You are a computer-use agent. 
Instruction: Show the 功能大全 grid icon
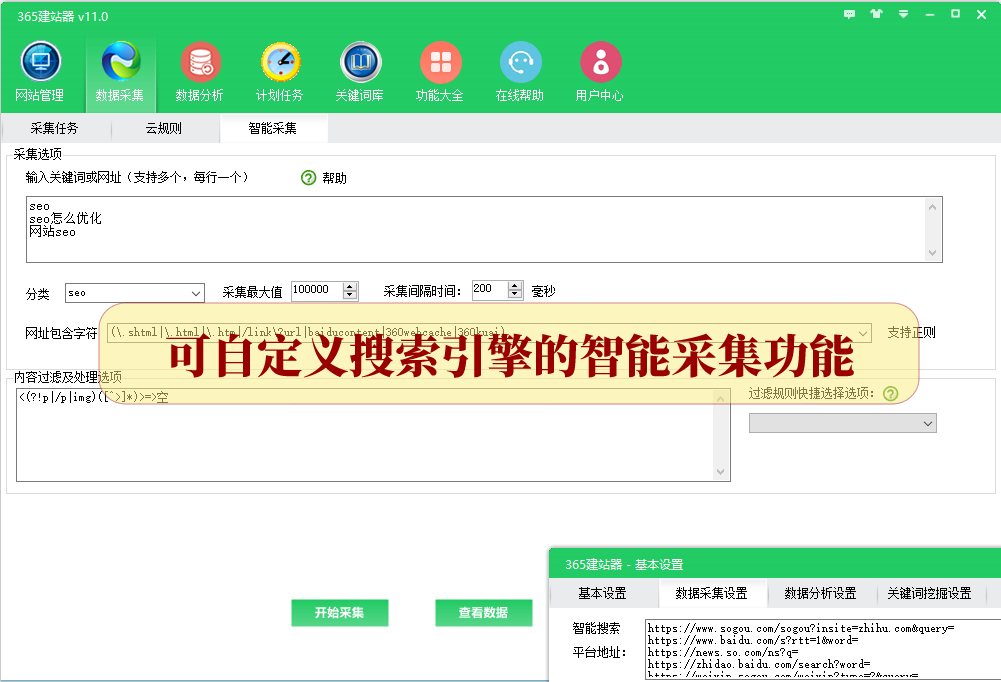(440, 72)
